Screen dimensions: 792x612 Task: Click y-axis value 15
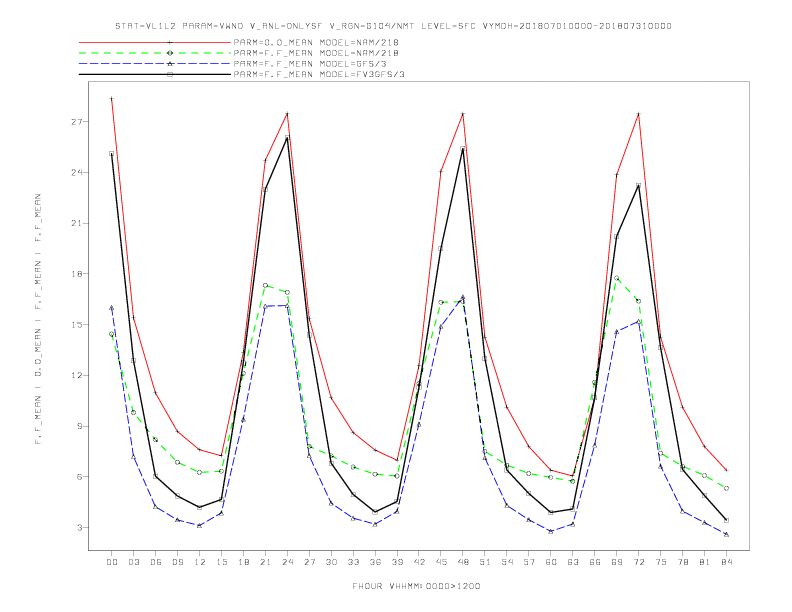(76, 325)
